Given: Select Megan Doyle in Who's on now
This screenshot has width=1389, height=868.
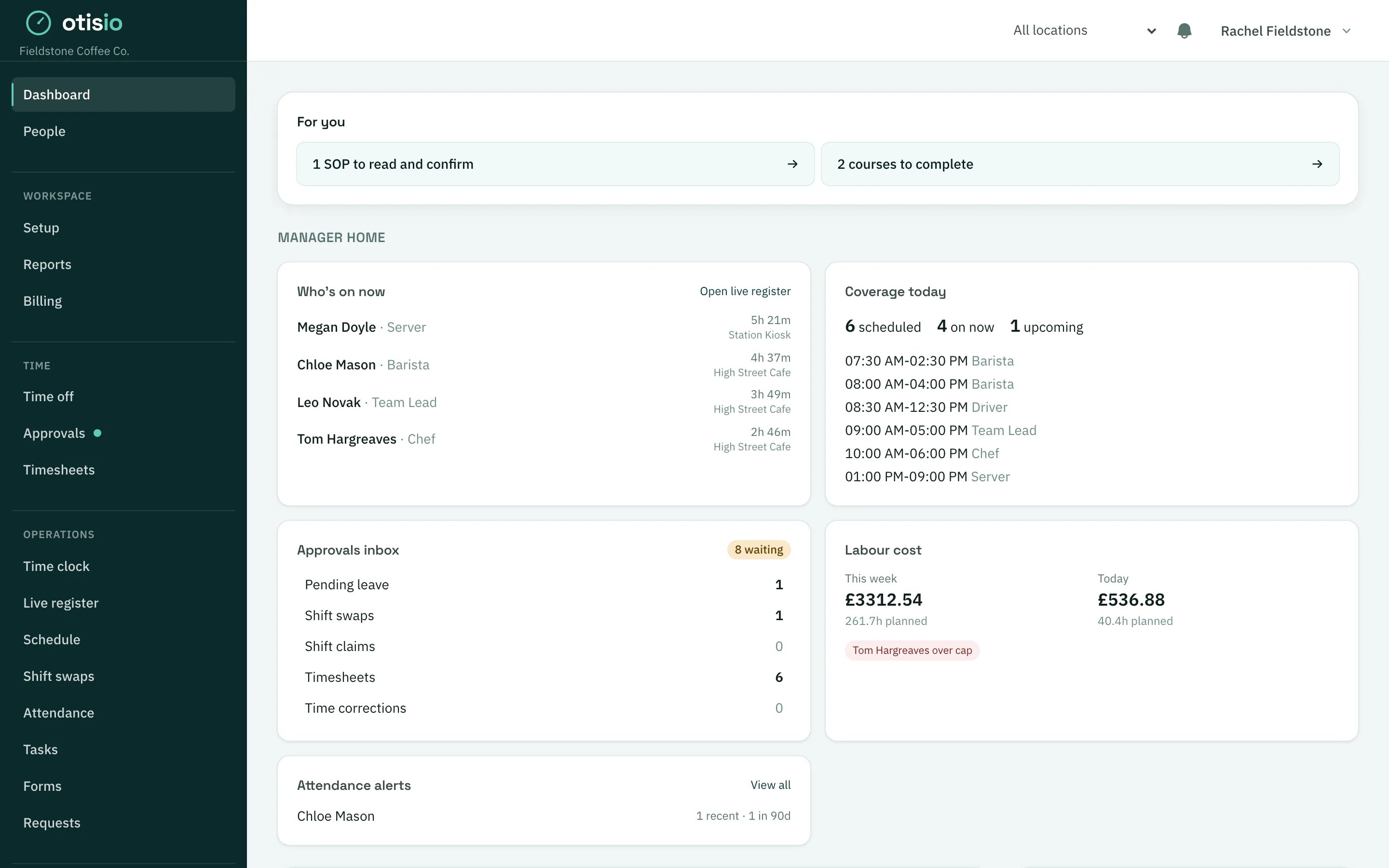Looking at the screenshot, I should point(544,327).
